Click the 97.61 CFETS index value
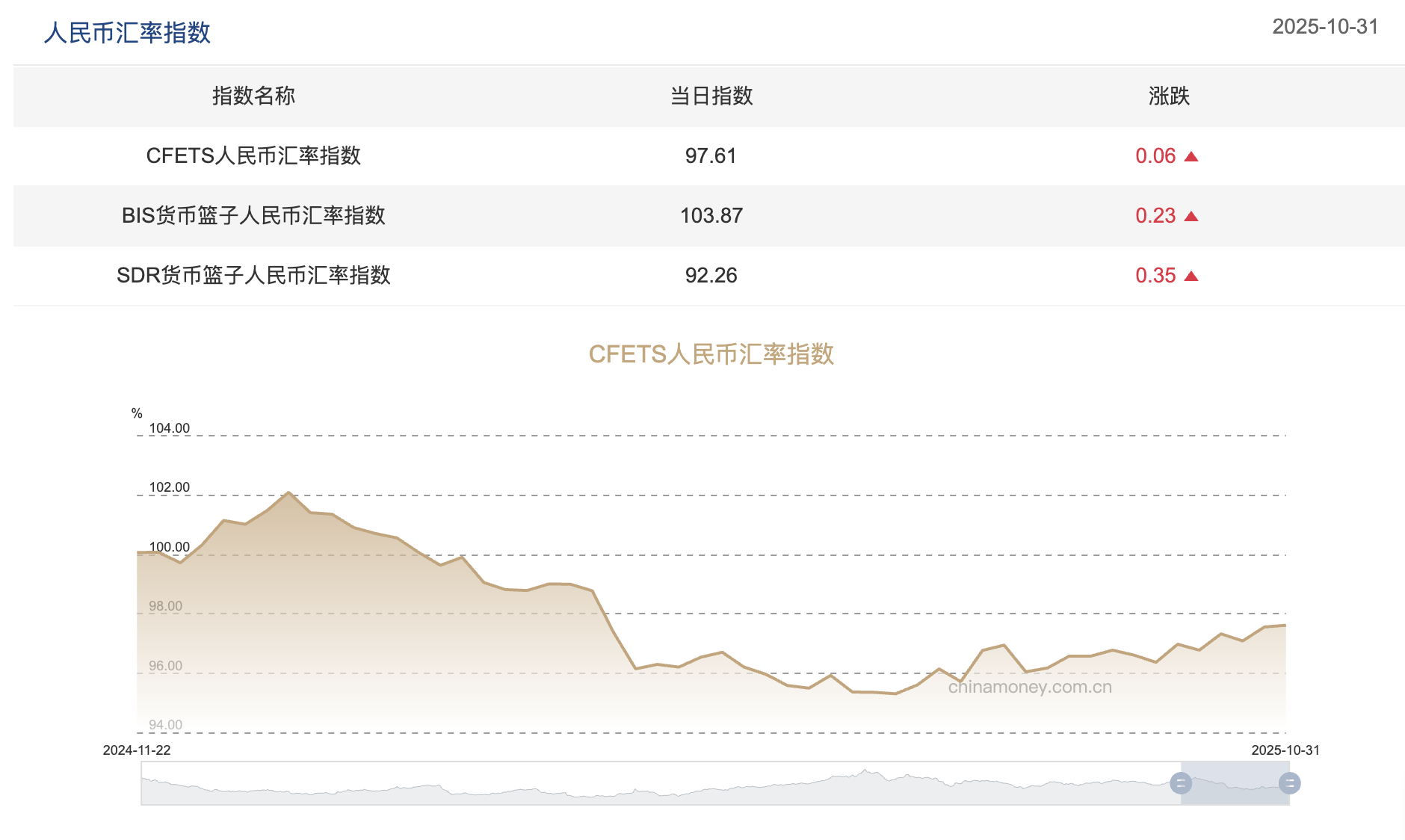Viewport: 1405px width, 840px height. 711,156
